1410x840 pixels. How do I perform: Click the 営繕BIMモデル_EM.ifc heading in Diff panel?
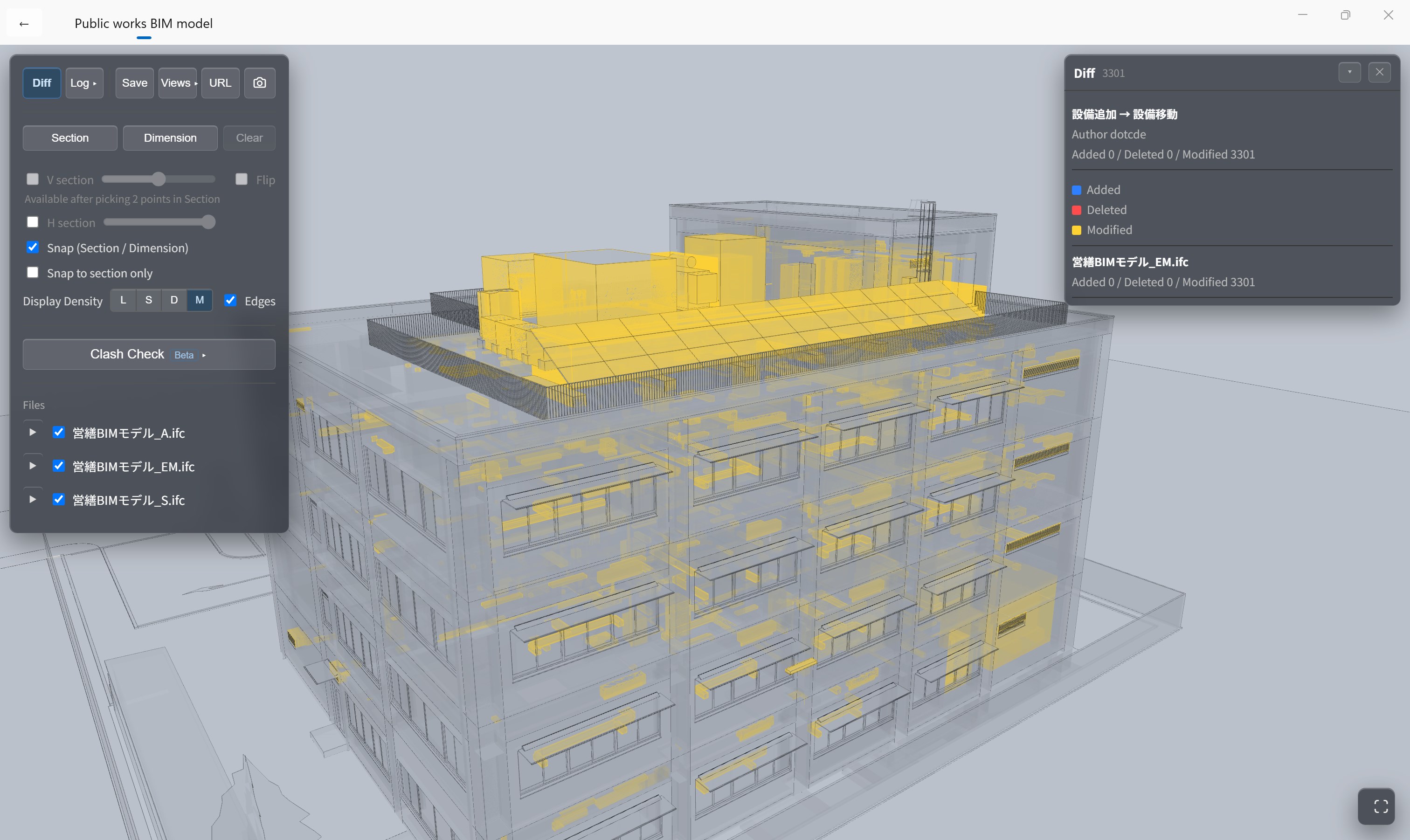[1130, 262]
